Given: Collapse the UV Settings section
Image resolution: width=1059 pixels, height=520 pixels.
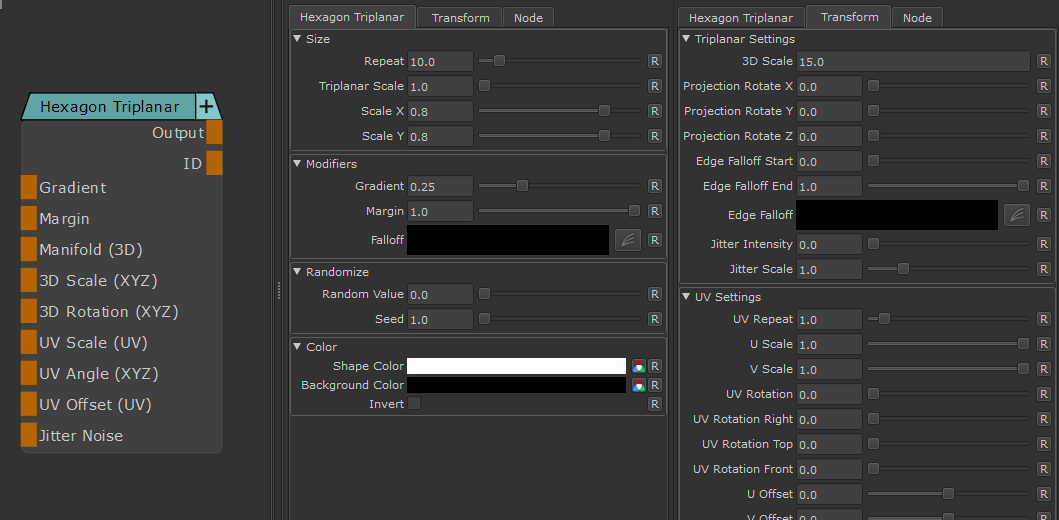Looking at the screenshot, I should [687, 297].
